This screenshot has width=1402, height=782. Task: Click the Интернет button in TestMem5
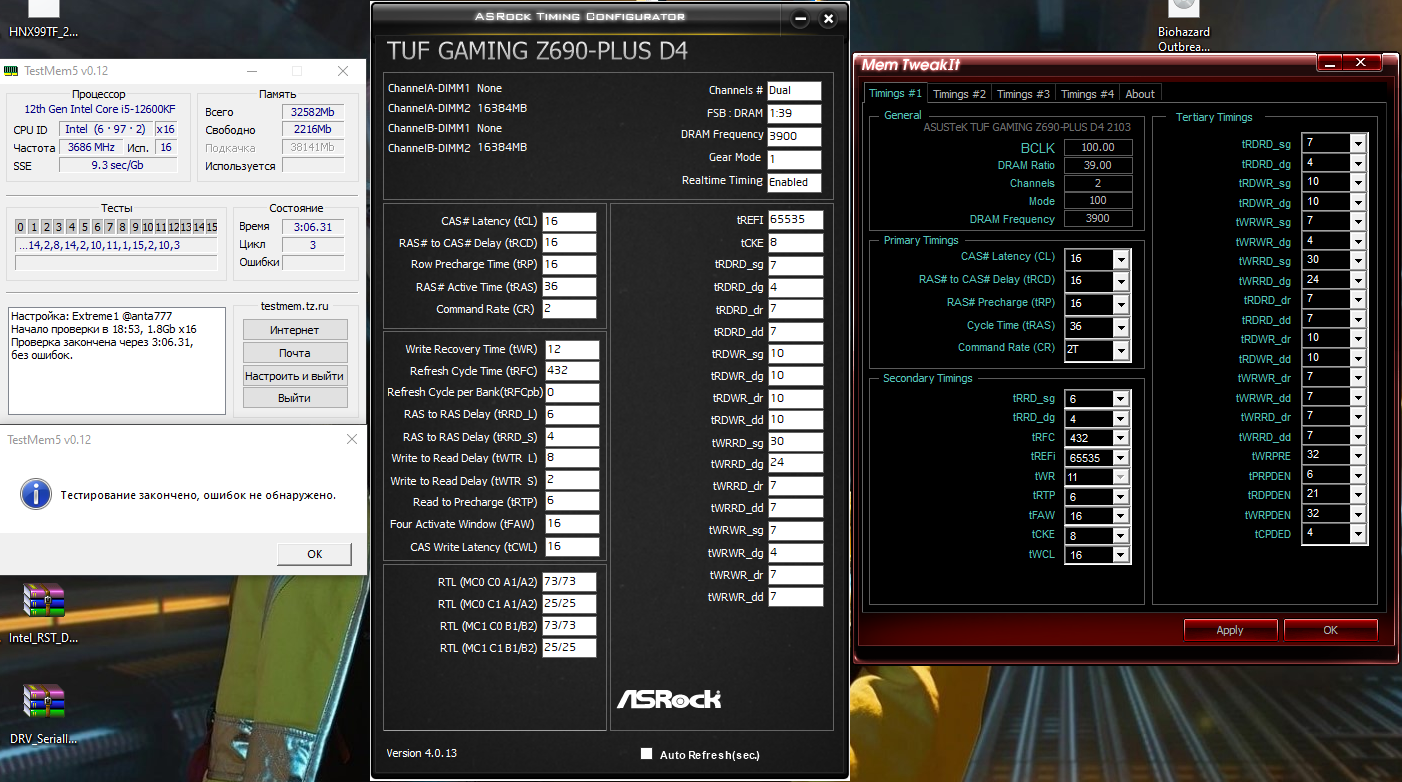pyautogui.click(x=294, y=330)
